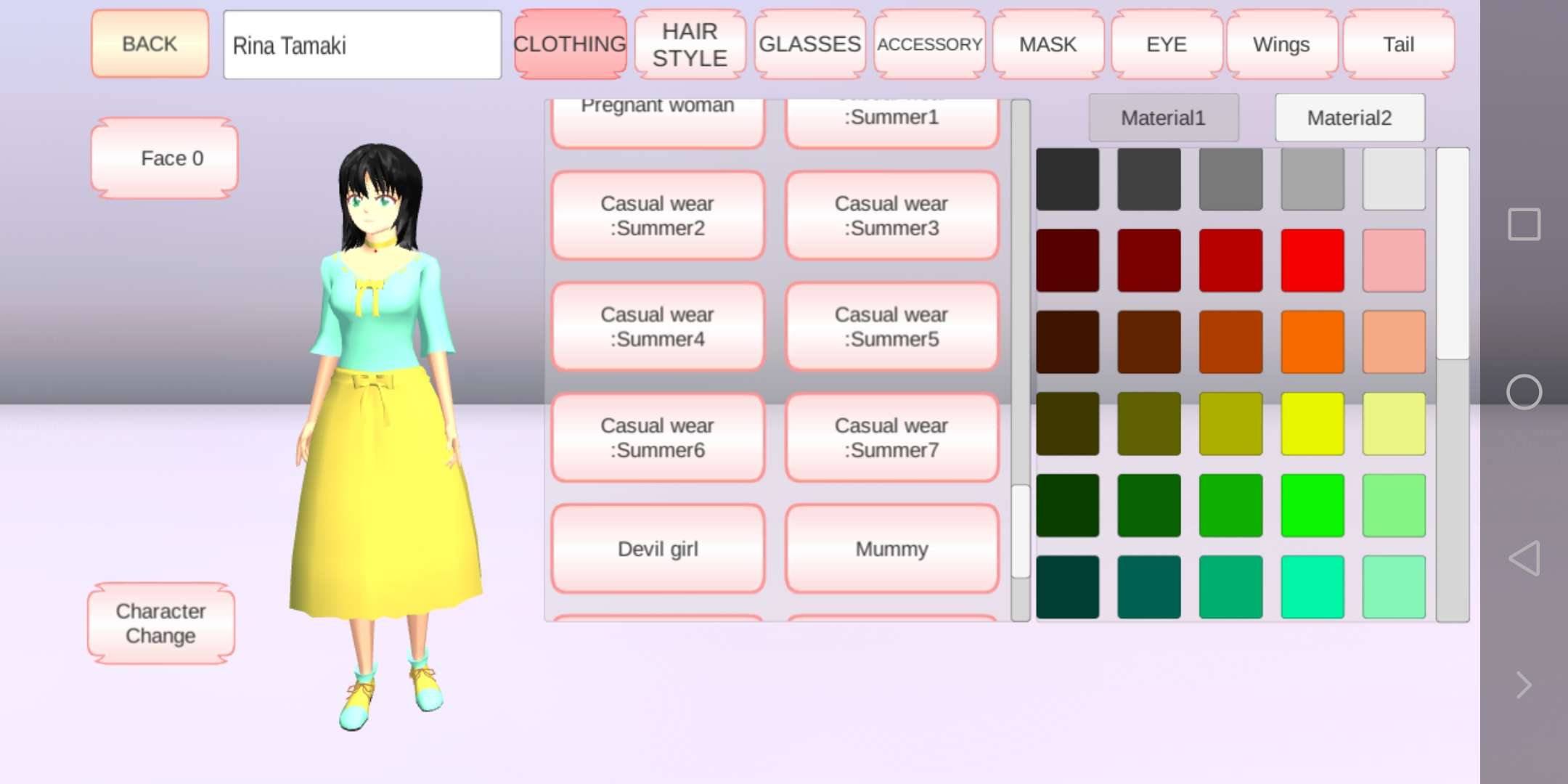The image size is (1568, 784).
Task: Choose Casual wear Summer4 outfit
Action: 658,327
